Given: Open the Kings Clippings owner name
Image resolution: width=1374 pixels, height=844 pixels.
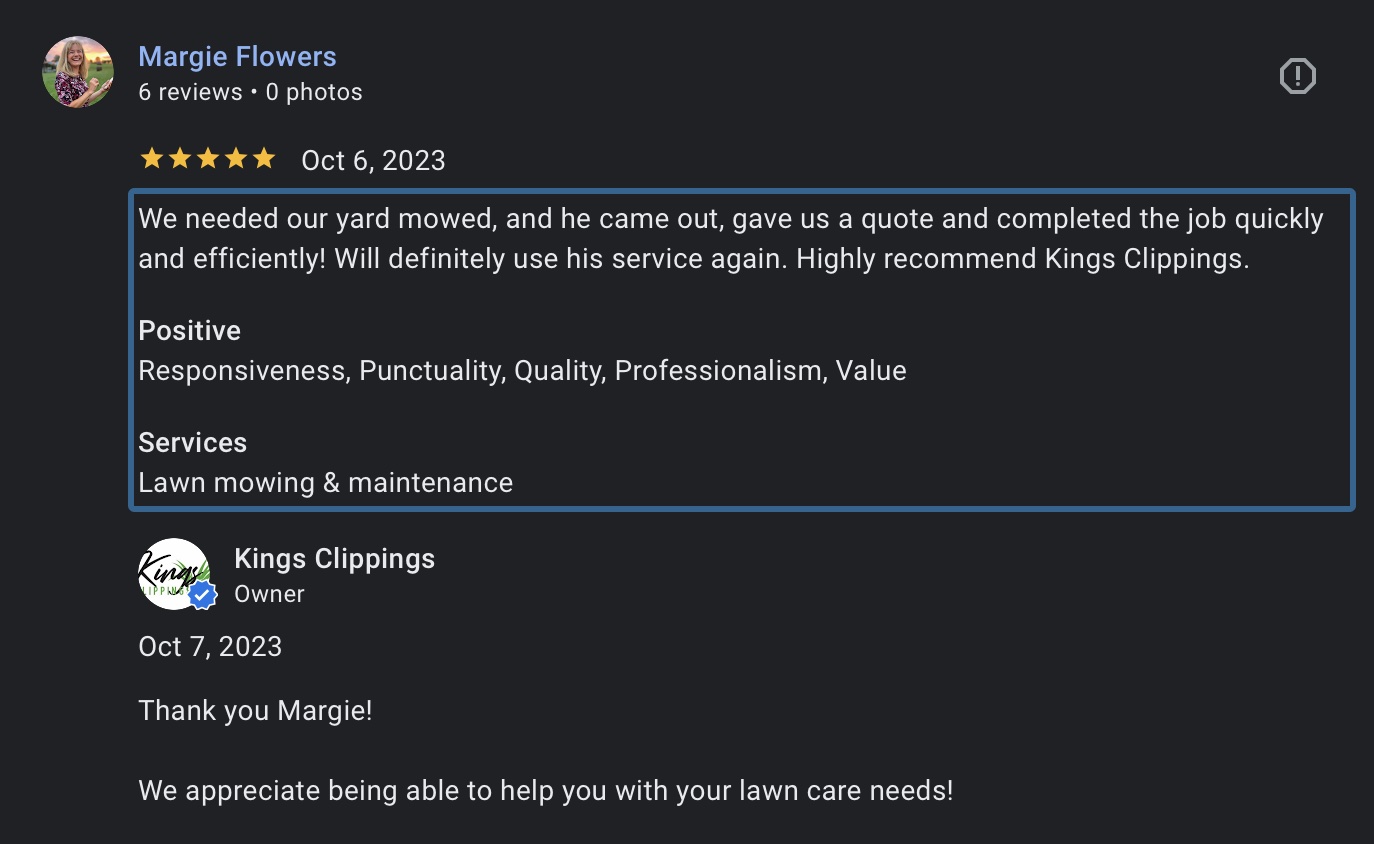Looking at the screenshot, I should tap(334, 559).
